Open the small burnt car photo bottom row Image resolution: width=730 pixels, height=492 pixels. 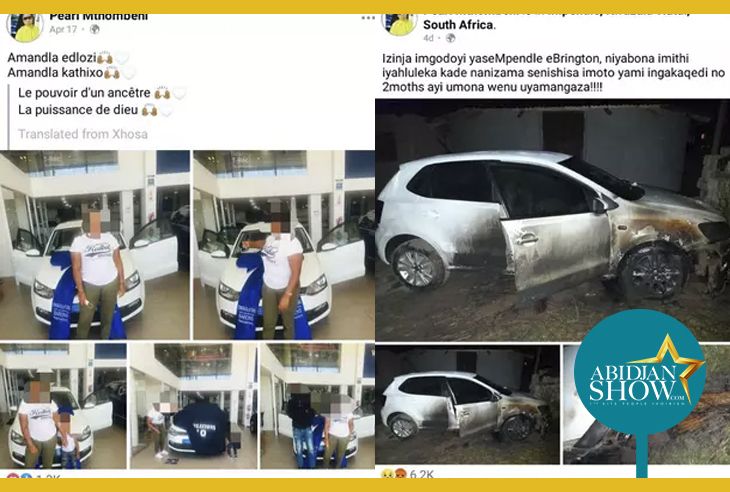pos(467,404)
